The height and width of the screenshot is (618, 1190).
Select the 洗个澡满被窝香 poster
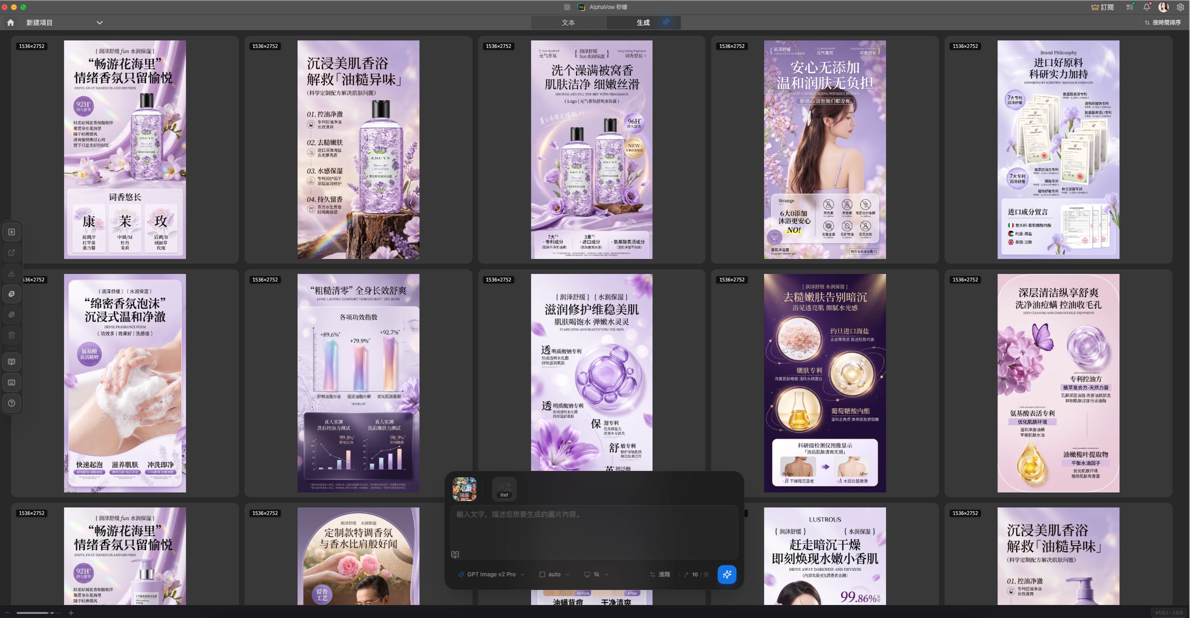click(x=591, y=150)
